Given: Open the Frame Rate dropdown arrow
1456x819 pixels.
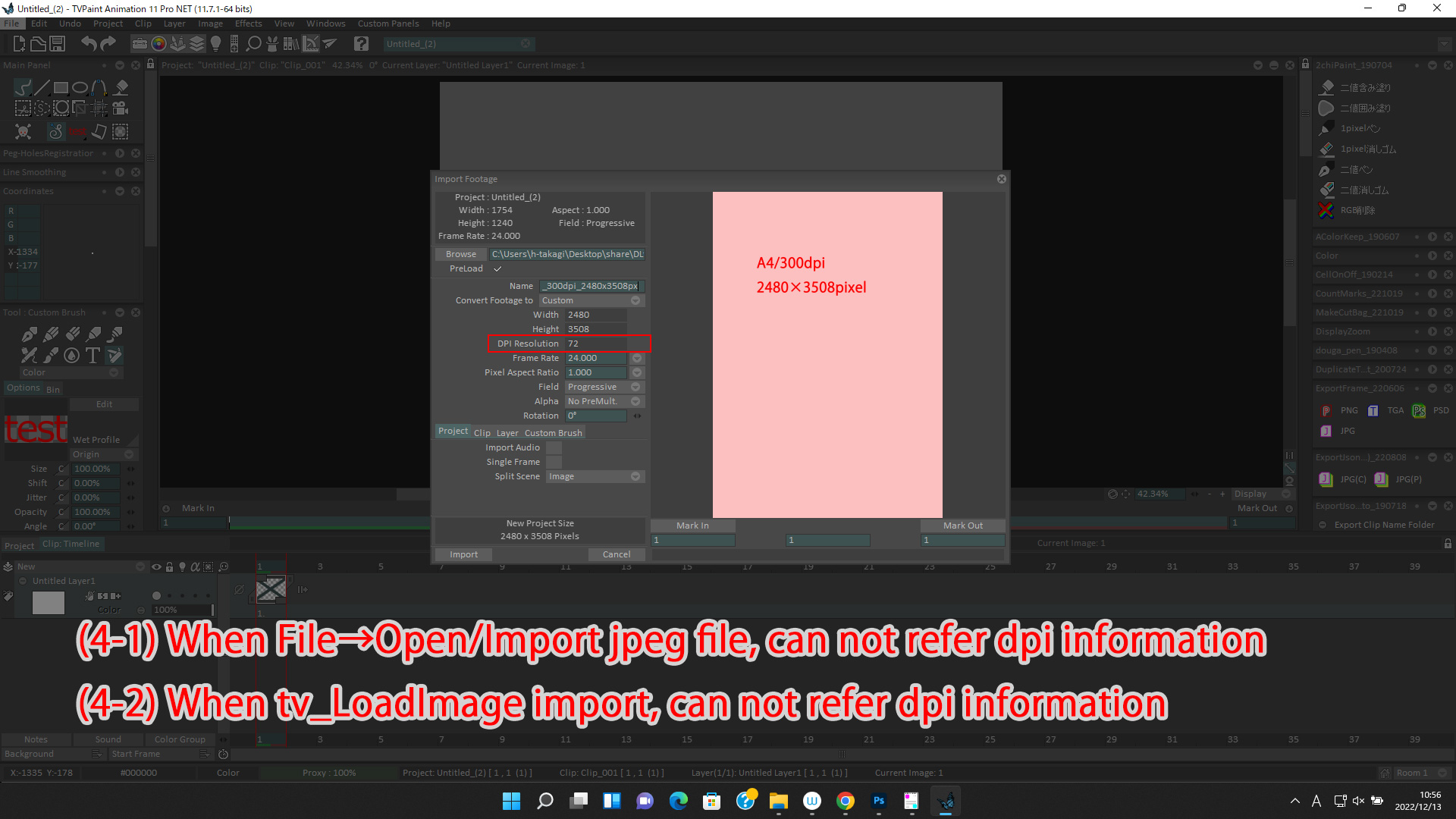Looking at the screenshot, I should [637, 358].
